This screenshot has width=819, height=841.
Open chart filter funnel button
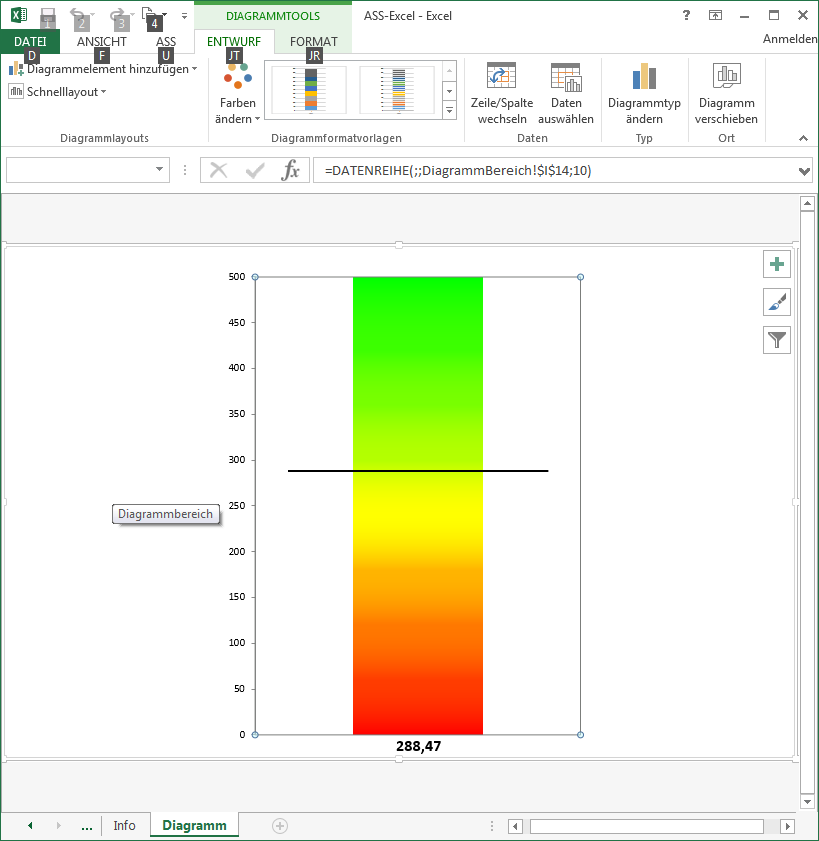point(777,341)
